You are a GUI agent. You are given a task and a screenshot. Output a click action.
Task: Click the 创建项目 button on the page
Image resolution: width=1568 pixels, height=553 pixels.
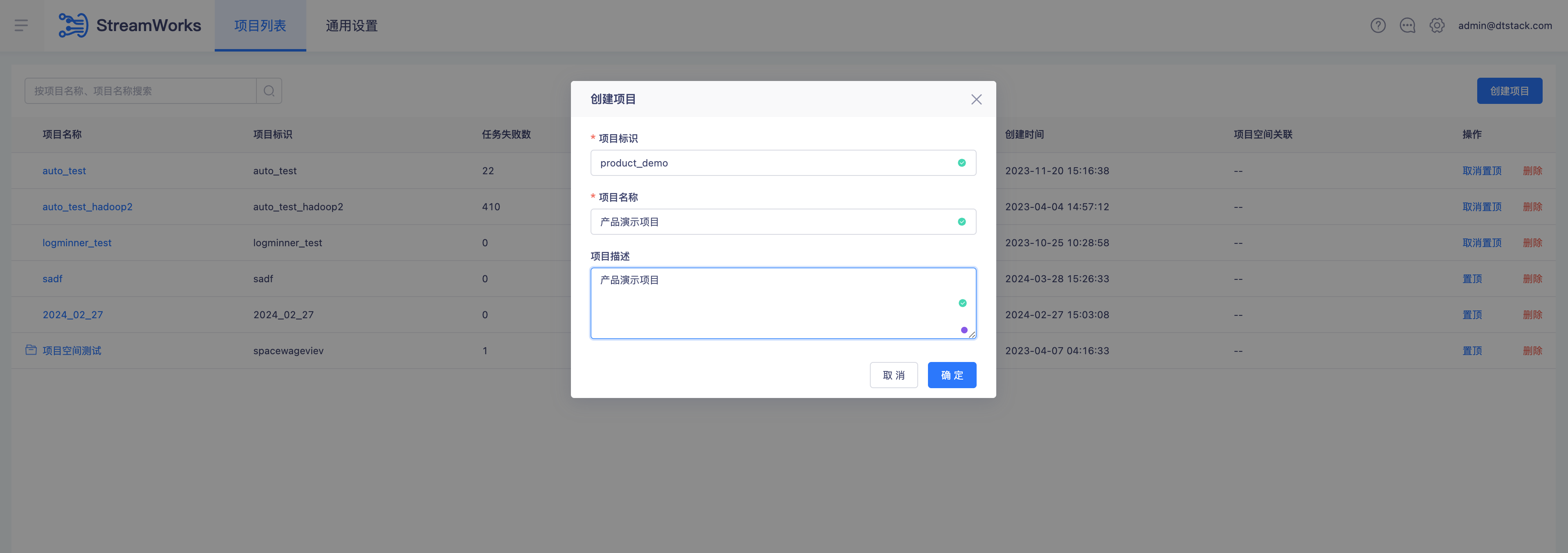1510,91
